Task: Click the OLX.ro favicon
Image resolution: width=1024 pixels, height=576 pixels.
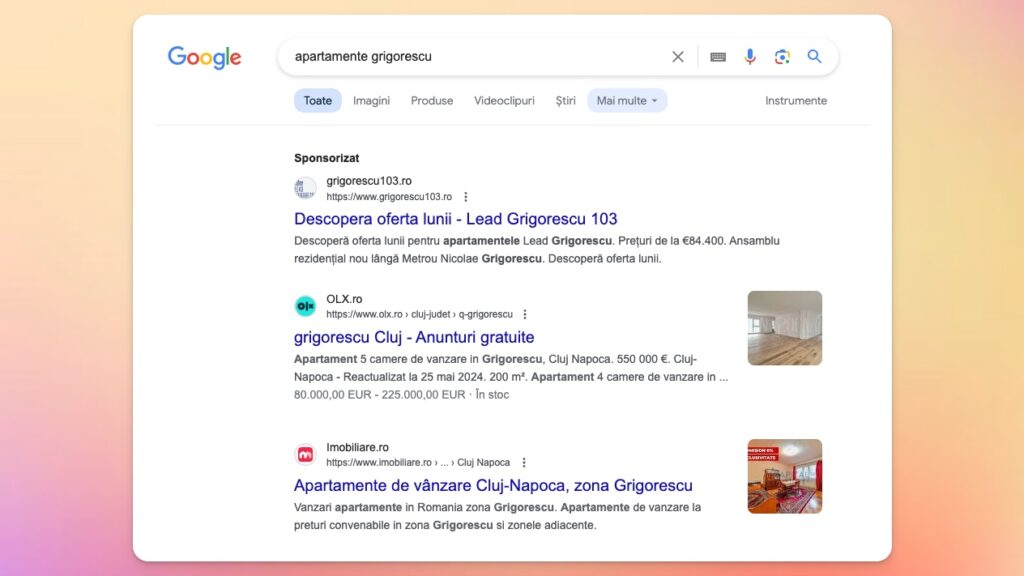Action: pyautogui.click(x=305, y=306)
